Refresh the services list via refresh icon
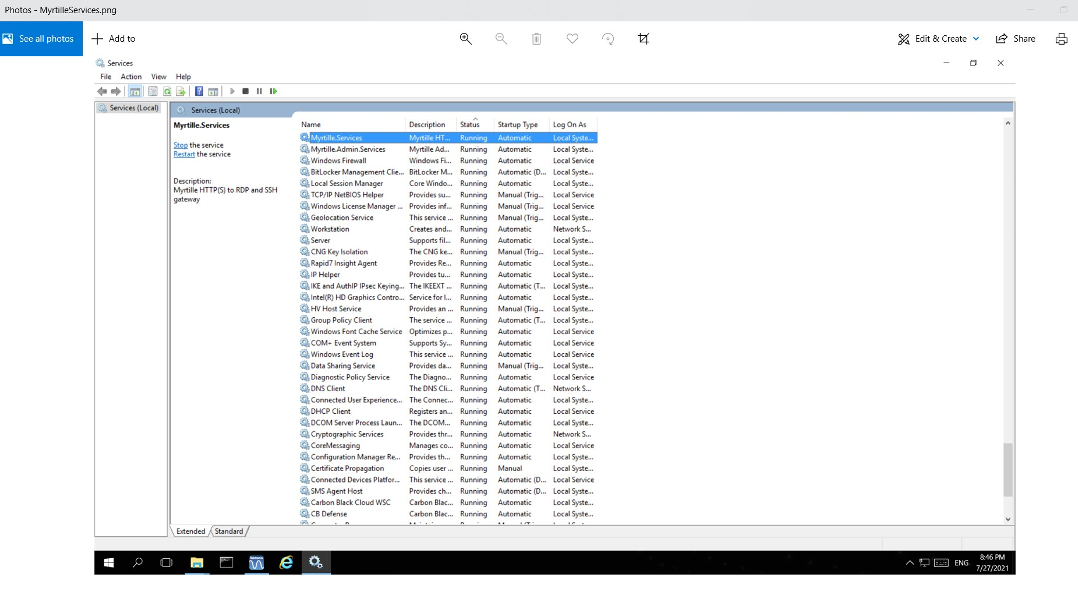Image resolution: width=1078 pixels, height=594 pixels. (x=166, y=91)
